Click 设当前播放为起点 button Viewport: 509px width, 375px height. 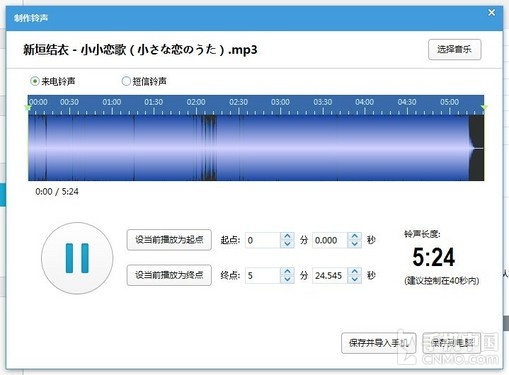(169, 240)
